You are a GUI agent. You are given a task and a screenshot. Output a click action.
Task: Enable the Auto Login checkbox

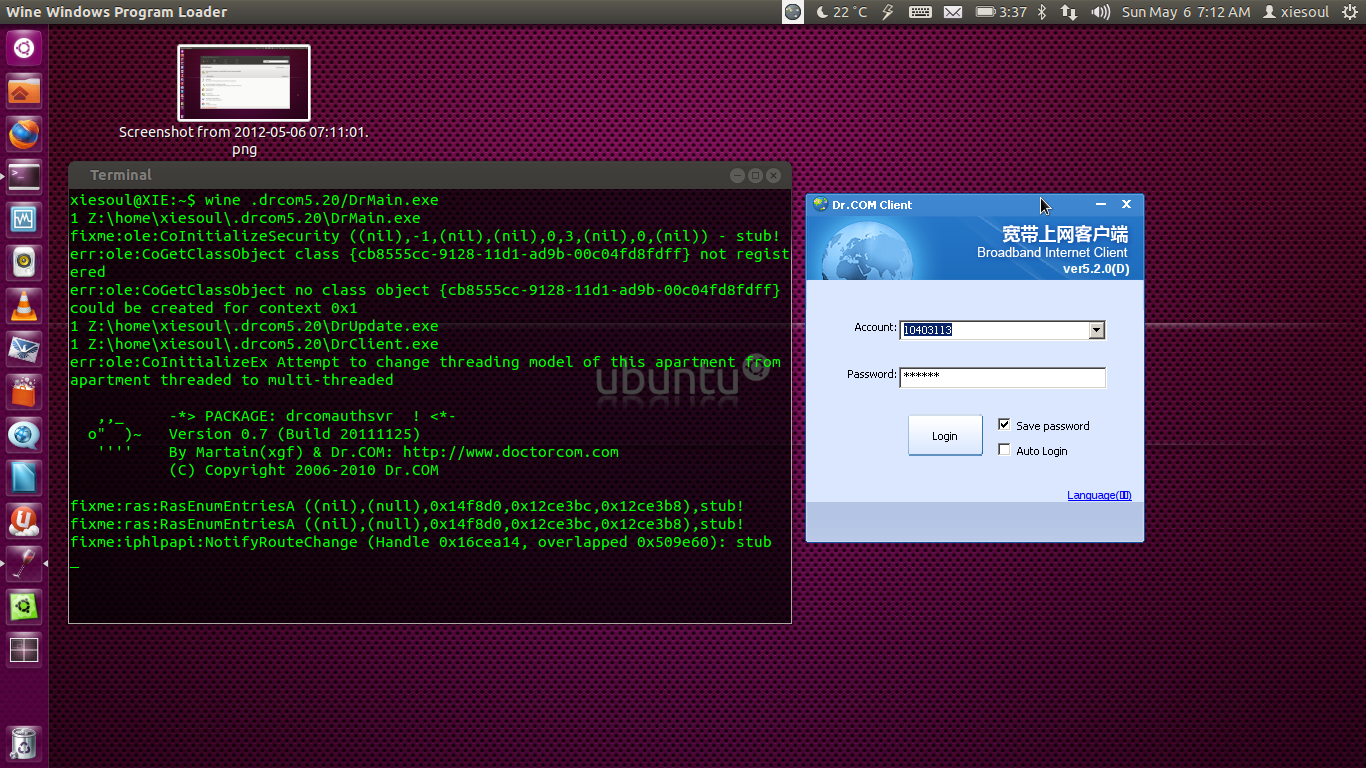click(x=1004, y=450)
